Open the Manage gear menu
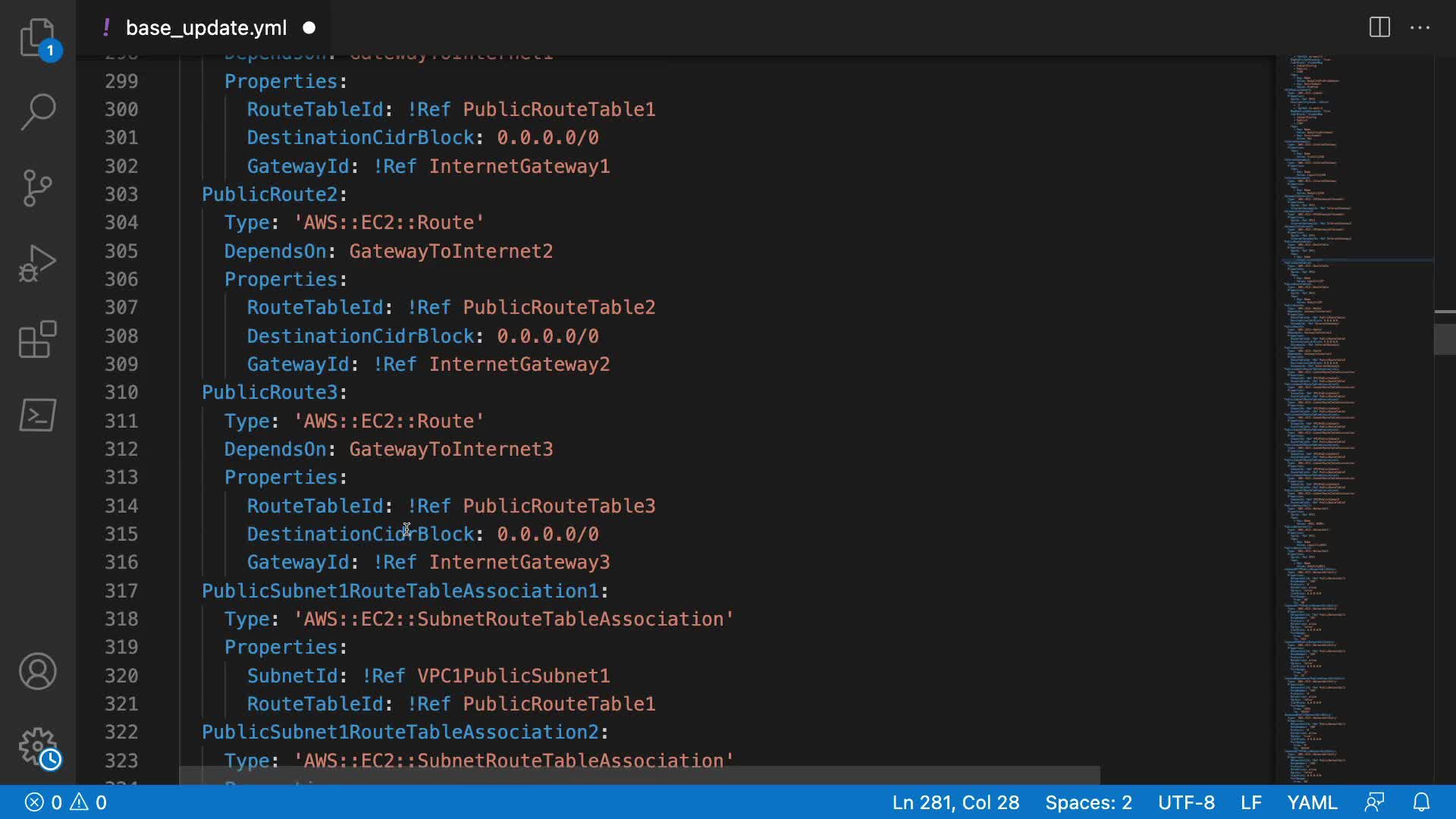 (x=37, y=747)
